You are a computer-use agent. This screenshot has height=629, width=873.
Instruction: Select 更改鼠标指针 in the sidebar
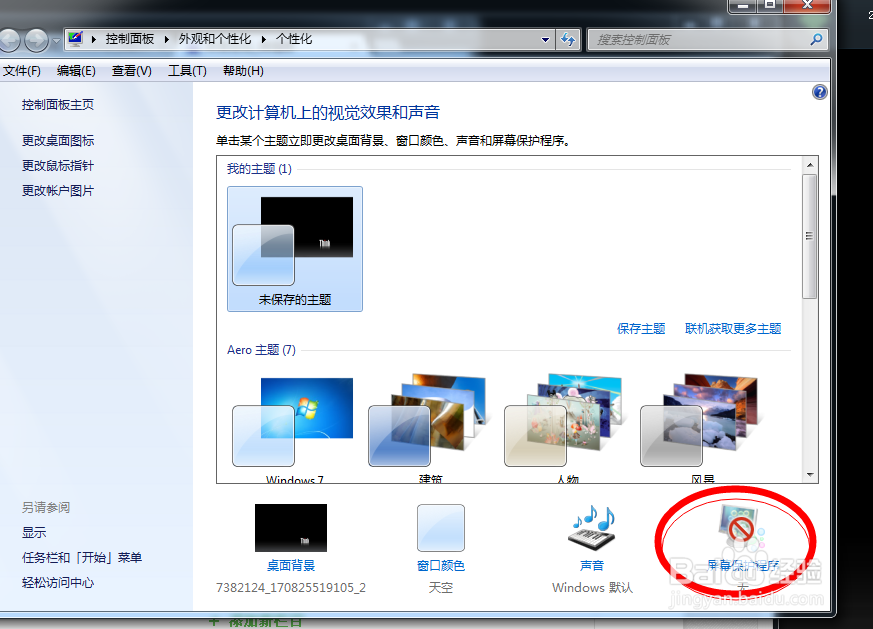pyautogui.click(x=58, y=165)
